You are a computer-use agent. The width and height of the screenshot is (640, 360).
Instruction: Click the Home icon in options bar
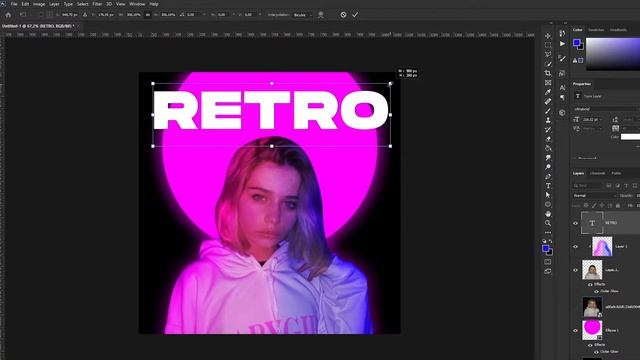(x=8, y=15)
